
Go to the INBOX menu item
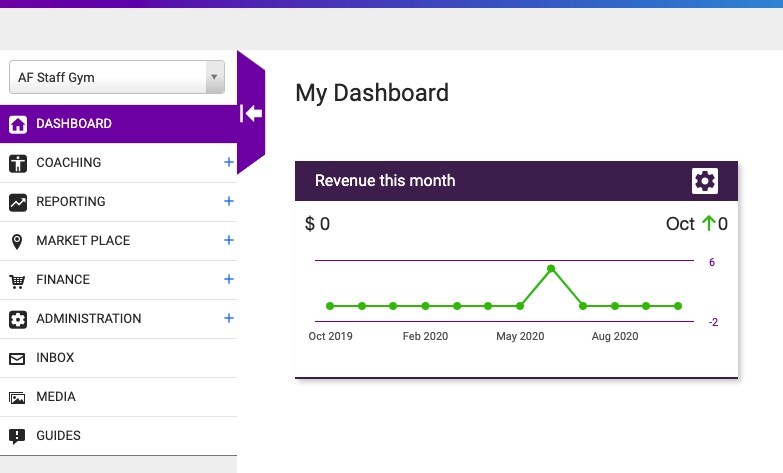118,358
